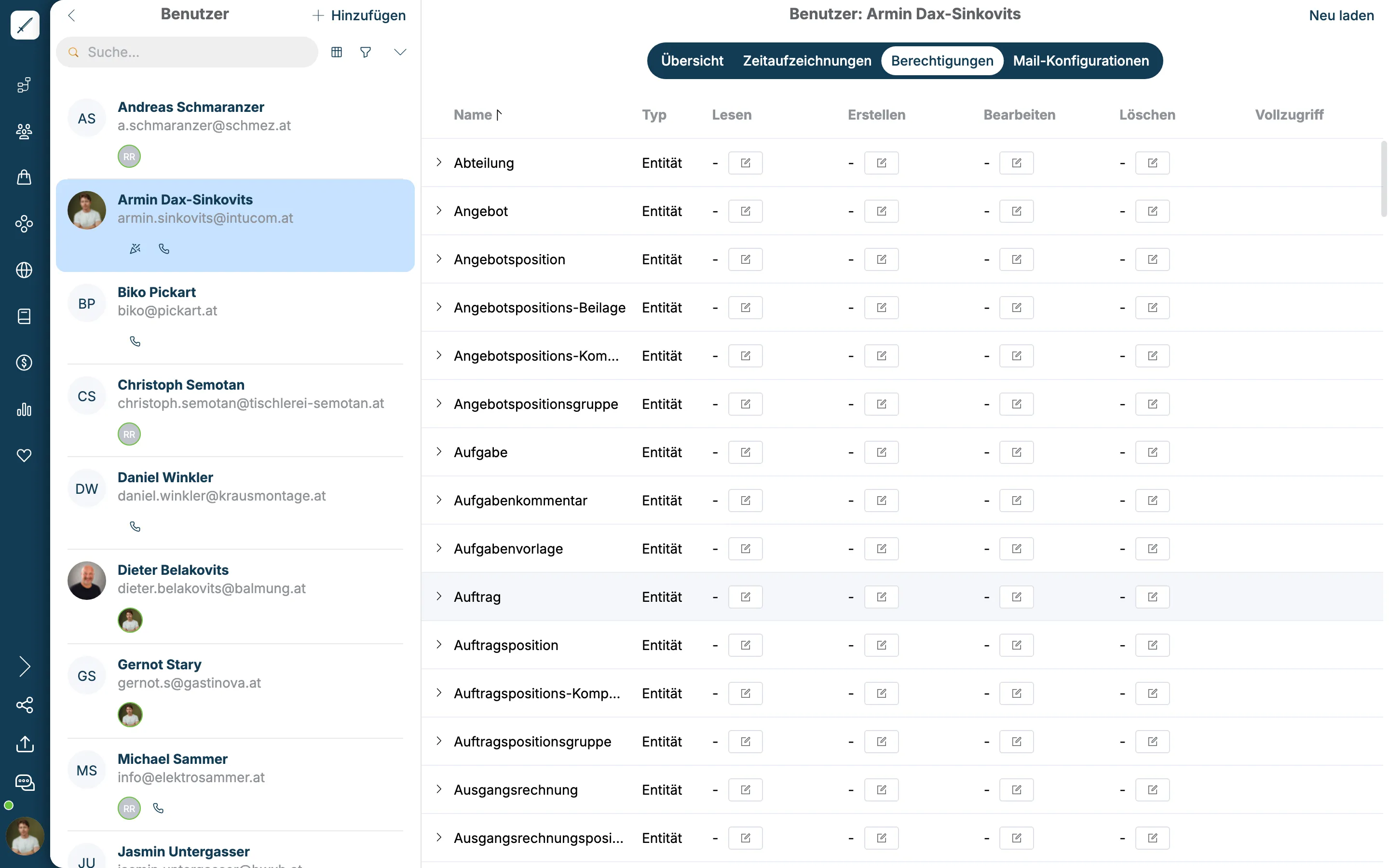Select user Biko Pickart

click(x=235, y=318)
